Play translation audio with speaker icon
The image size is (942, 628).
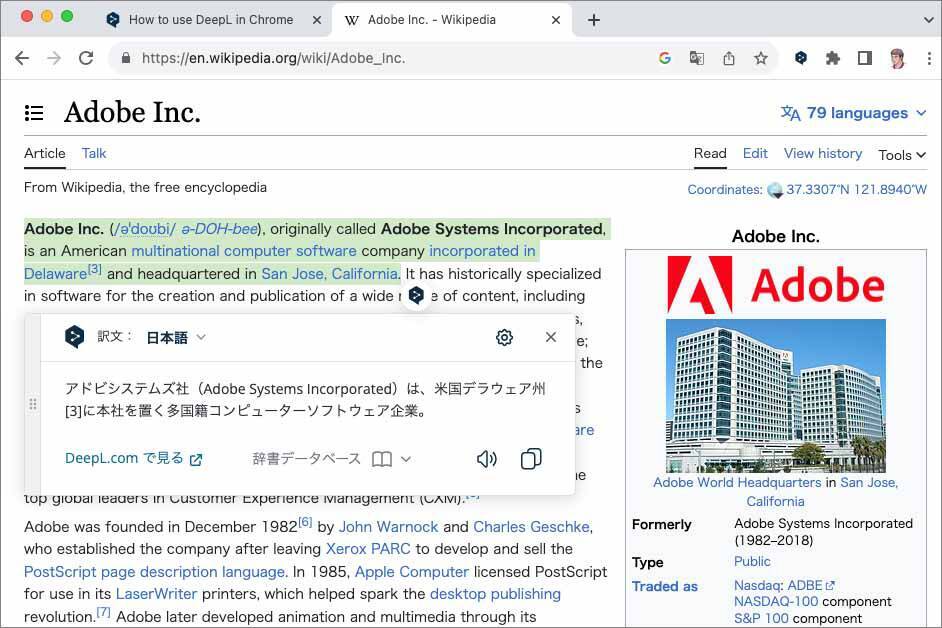pos(487,459)
